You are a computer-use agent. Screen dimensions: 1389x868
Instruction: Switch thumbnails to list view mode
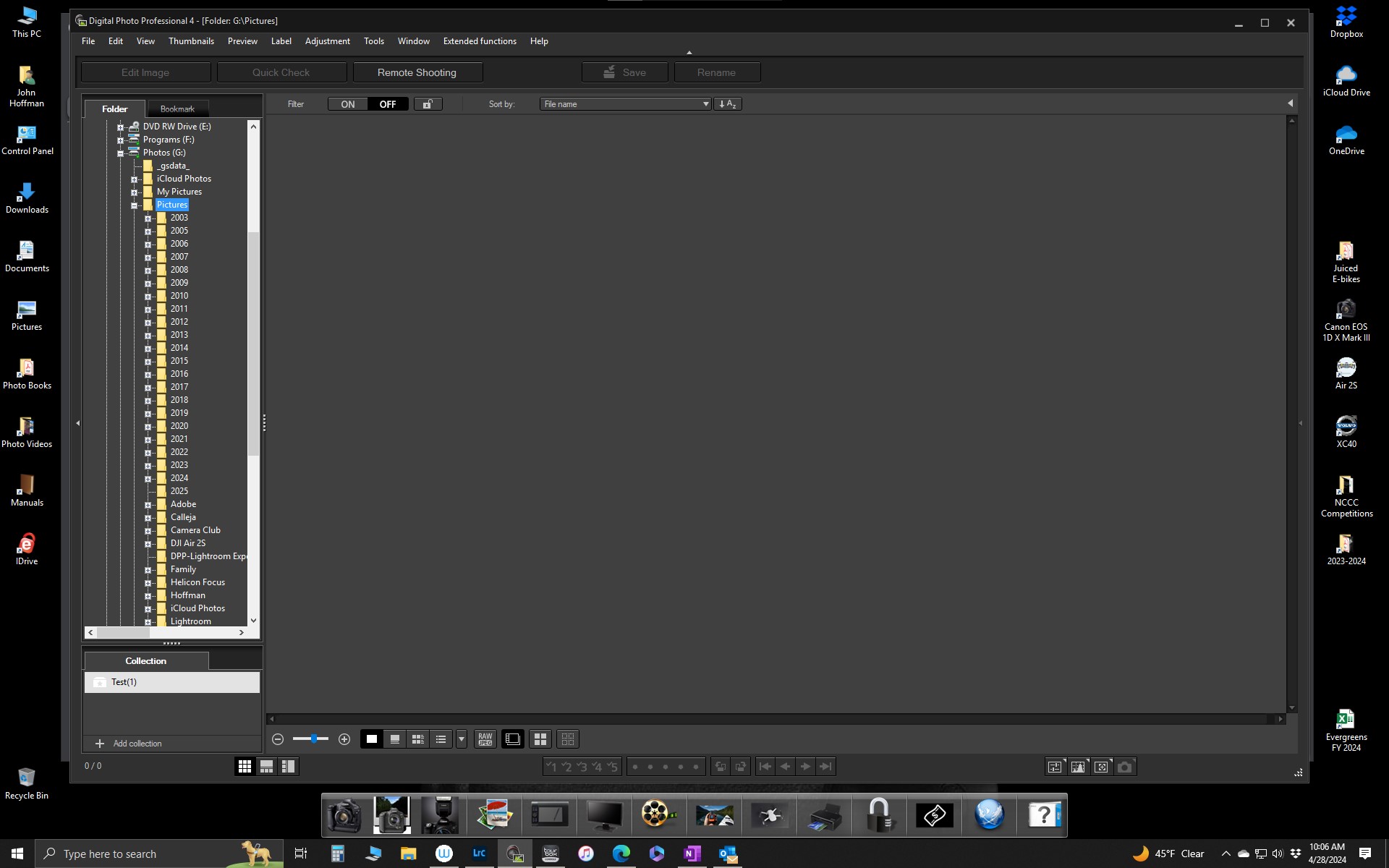441,739
